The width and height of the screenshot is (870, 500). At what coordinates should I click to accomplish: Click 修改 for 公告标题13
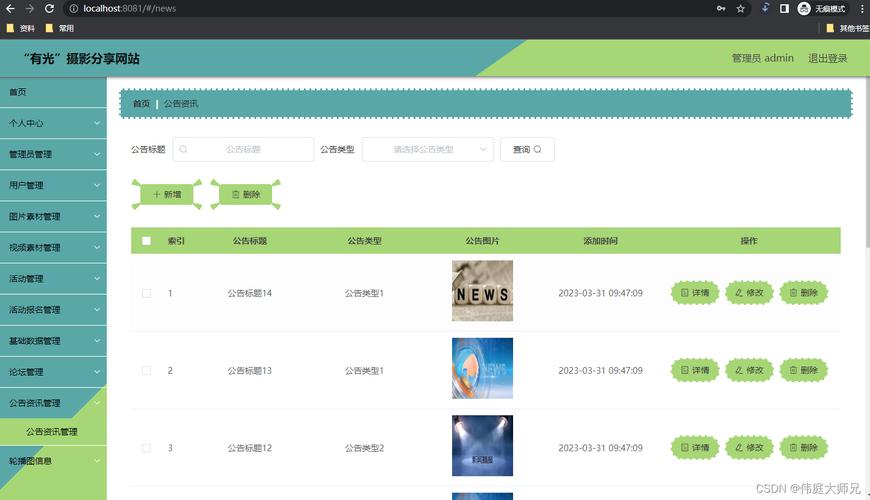tap(749, 370)
